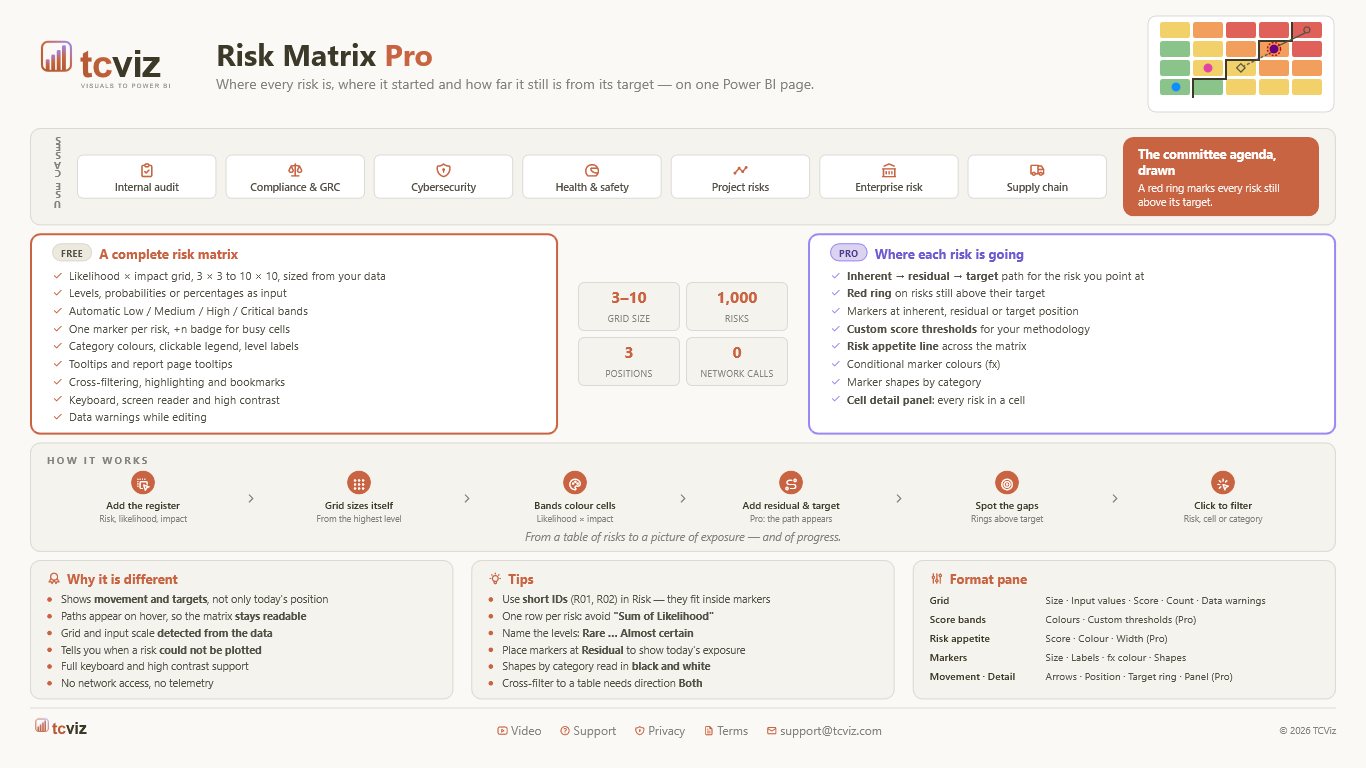Click the 3–10 grid size stat tile

point(629,306)
